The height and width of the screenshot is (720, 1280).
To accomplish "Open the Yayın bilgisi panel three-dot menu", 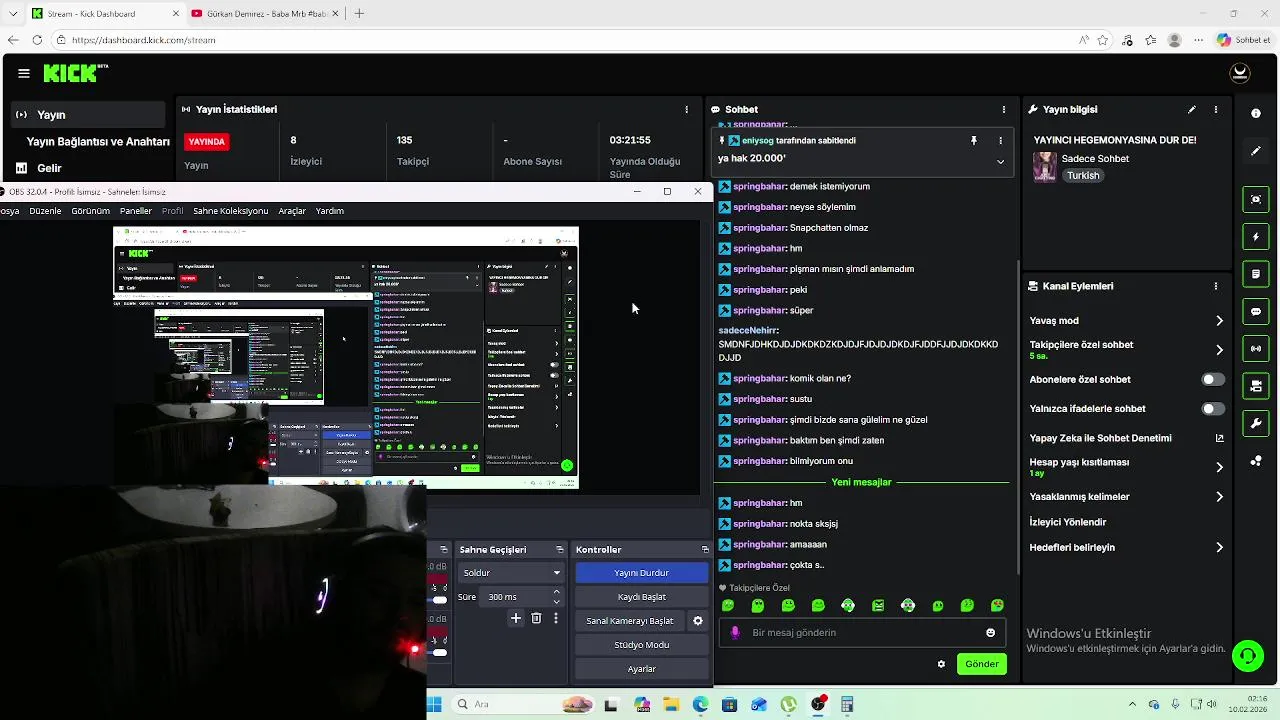I will click(x=1216, y=109).
